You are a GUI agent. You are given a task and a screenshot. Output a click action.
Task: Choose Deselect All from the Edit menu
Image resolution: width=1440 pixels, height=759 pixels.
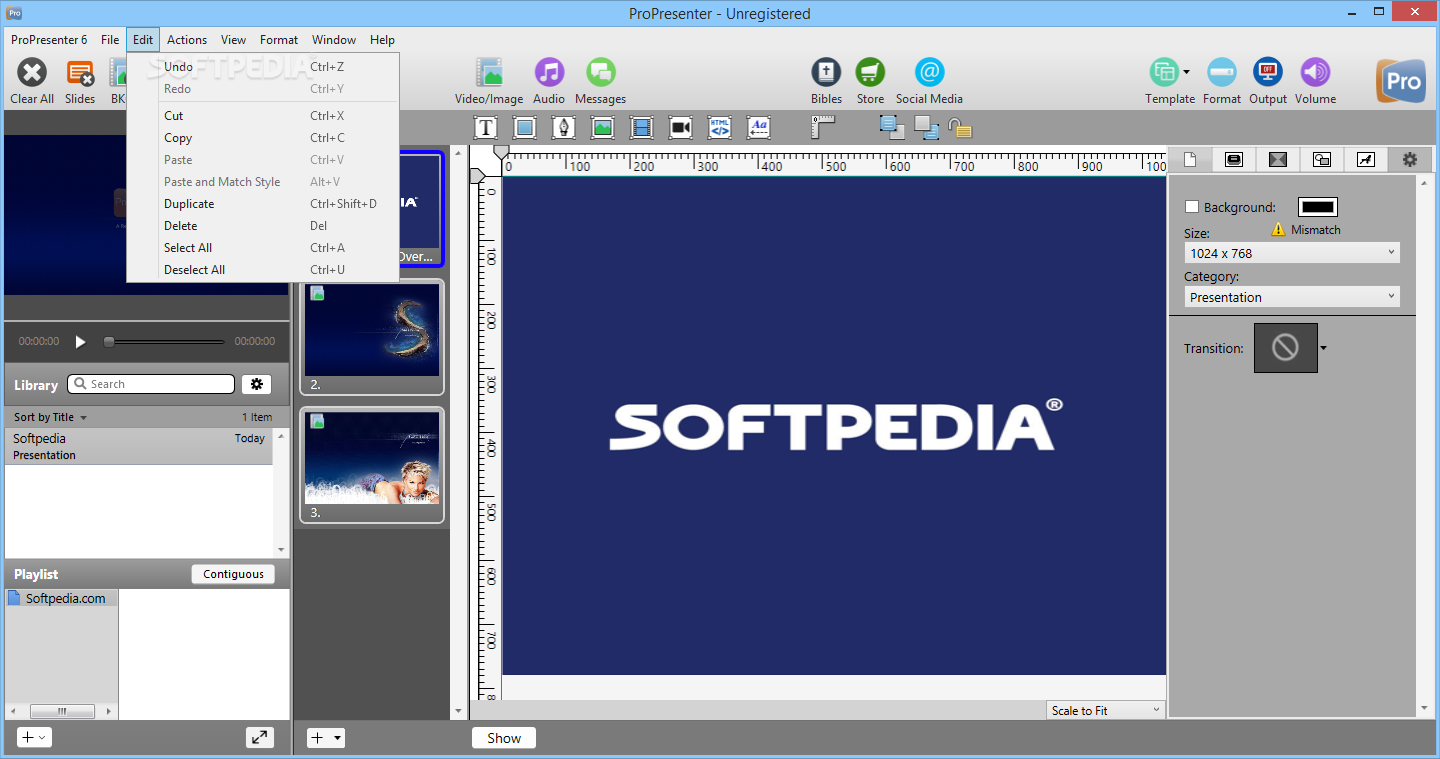coord(264,270)
